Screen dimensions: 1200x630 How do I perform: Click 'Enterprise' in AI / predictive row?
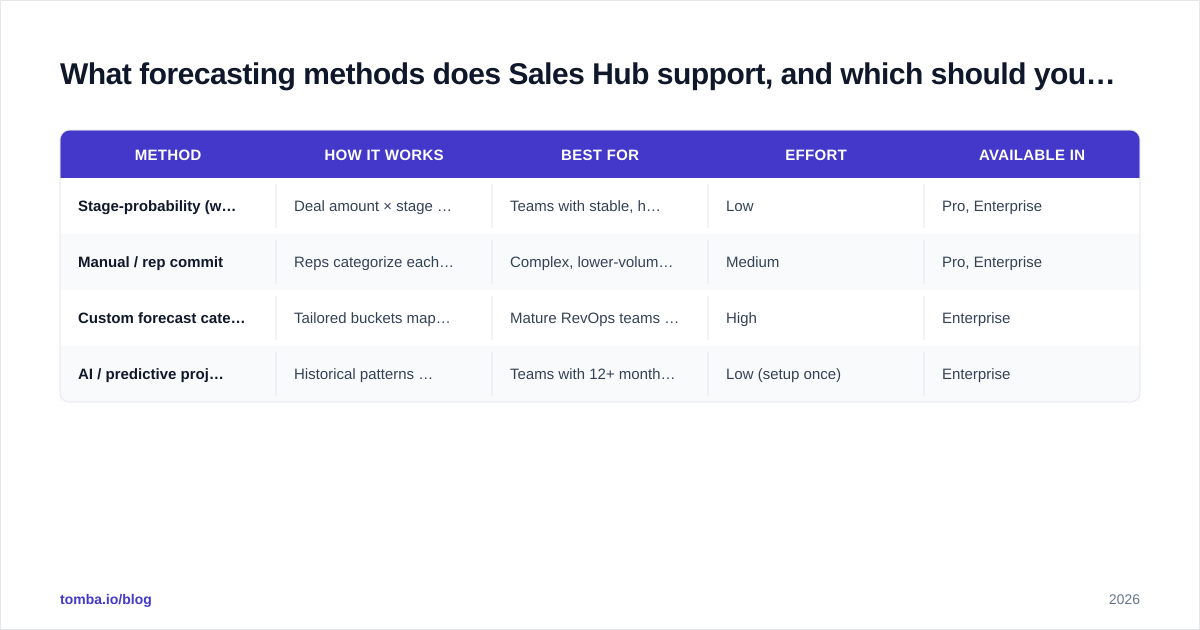[x=1032, y=374]
